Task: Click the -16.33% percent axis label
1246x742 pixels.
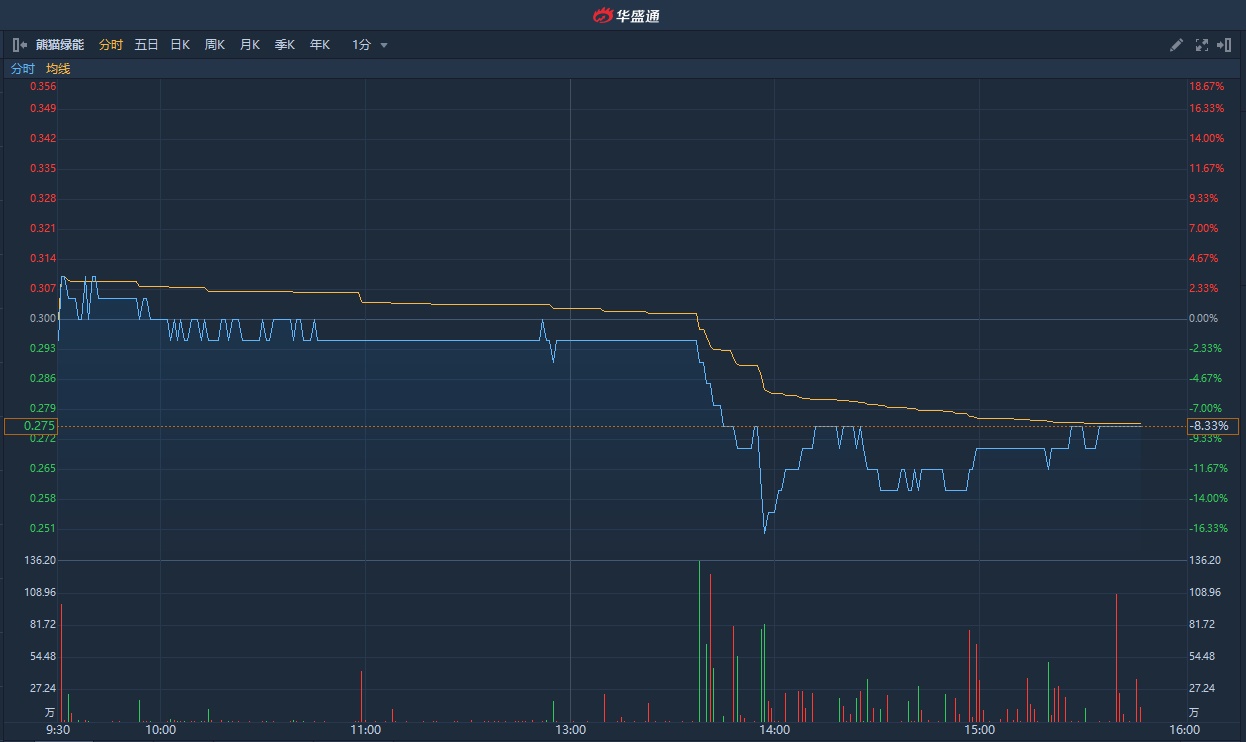Action: pos(1208,528)
